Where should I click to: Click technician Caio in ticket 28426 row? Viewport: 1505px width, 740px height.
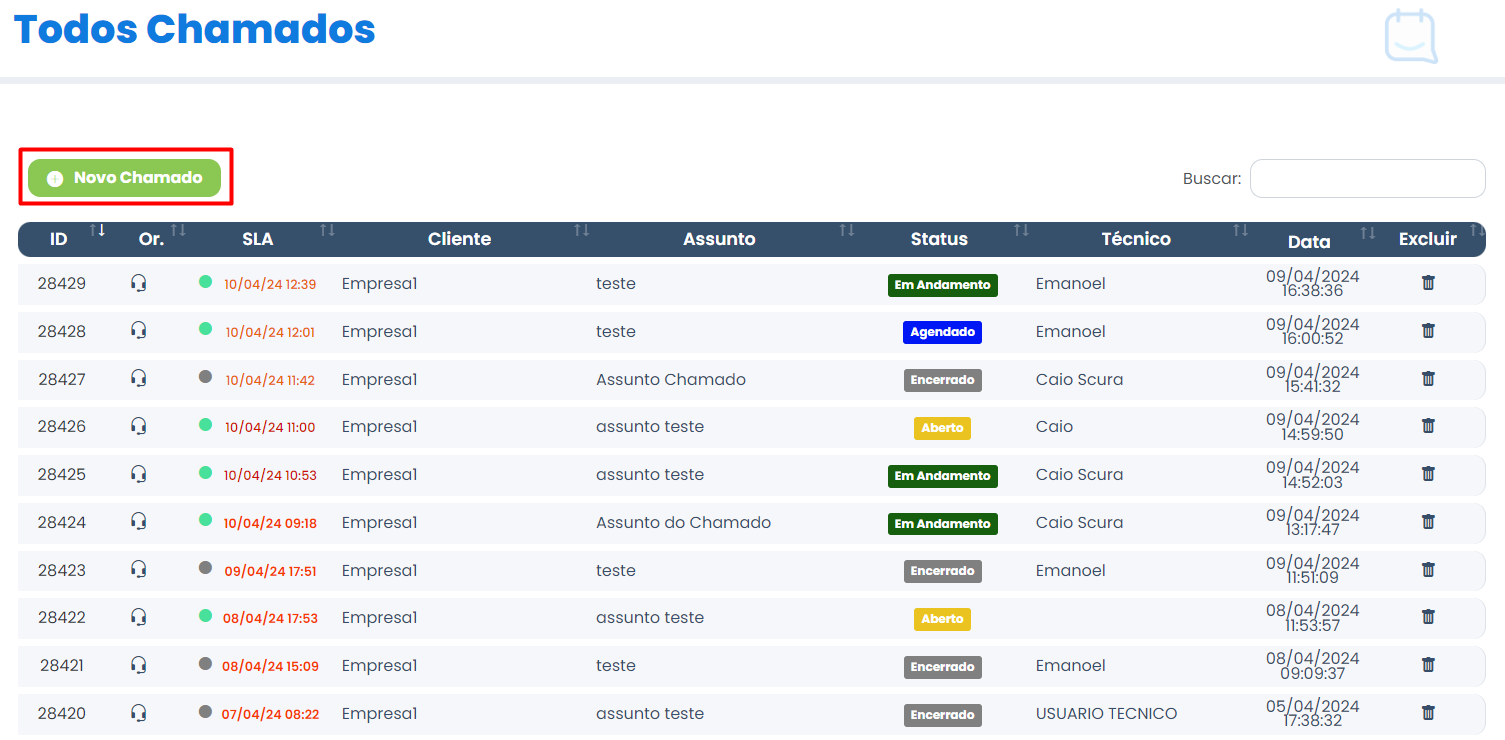click(1055, 426)
